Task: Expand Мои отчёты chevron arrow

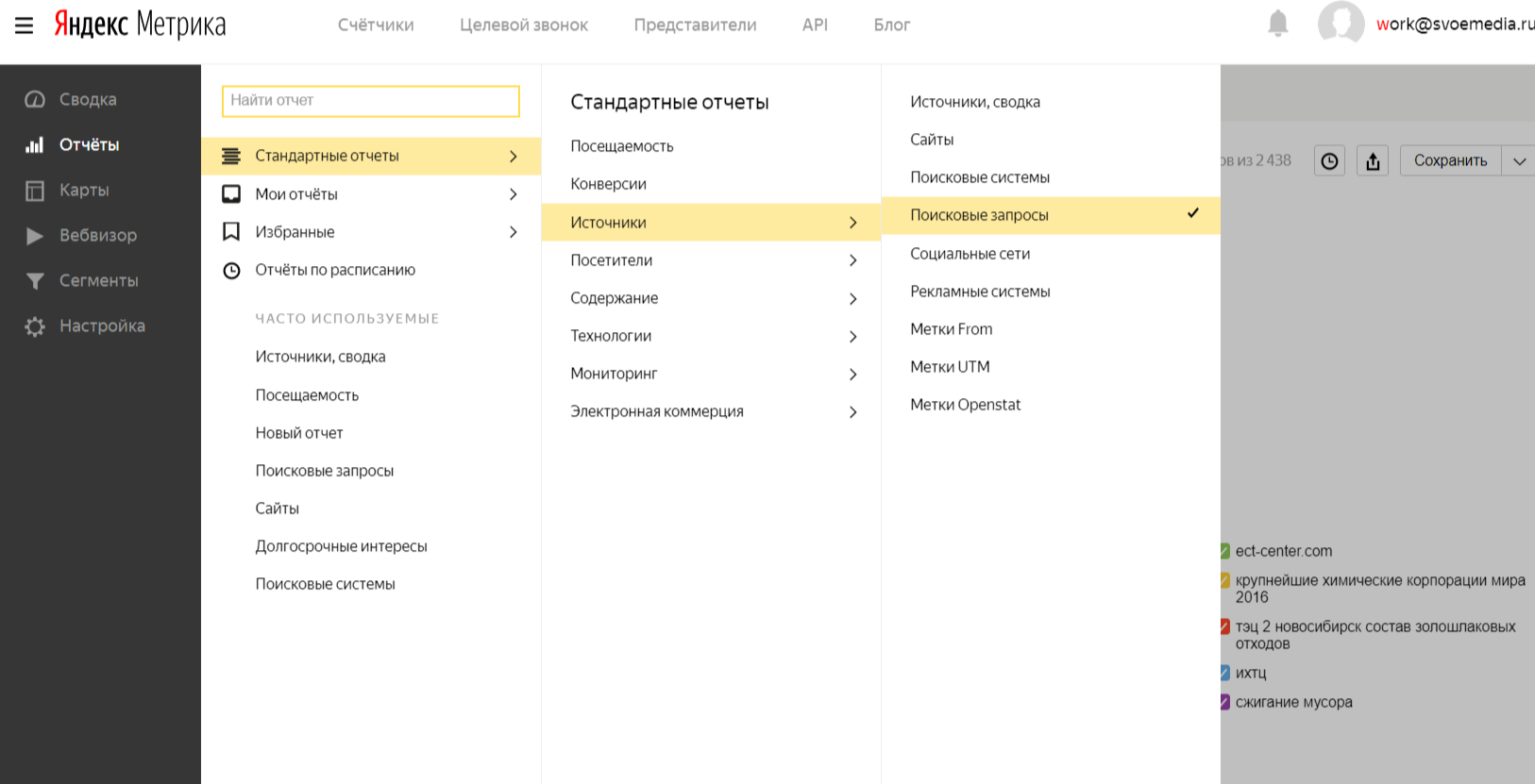Action: pyautogui.click(x=514, y=193)
